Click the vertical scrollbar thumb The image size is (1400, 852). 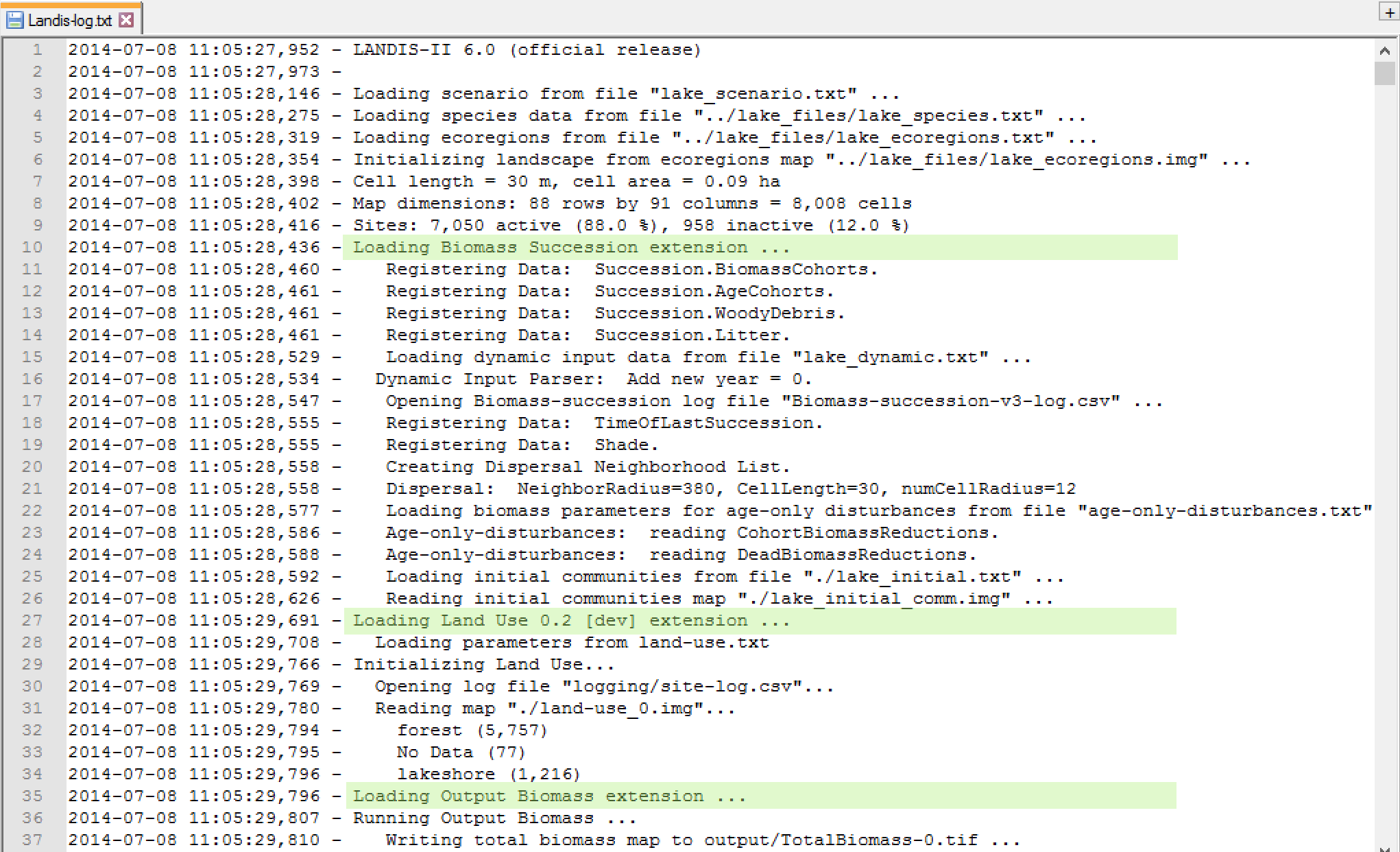1385,73
